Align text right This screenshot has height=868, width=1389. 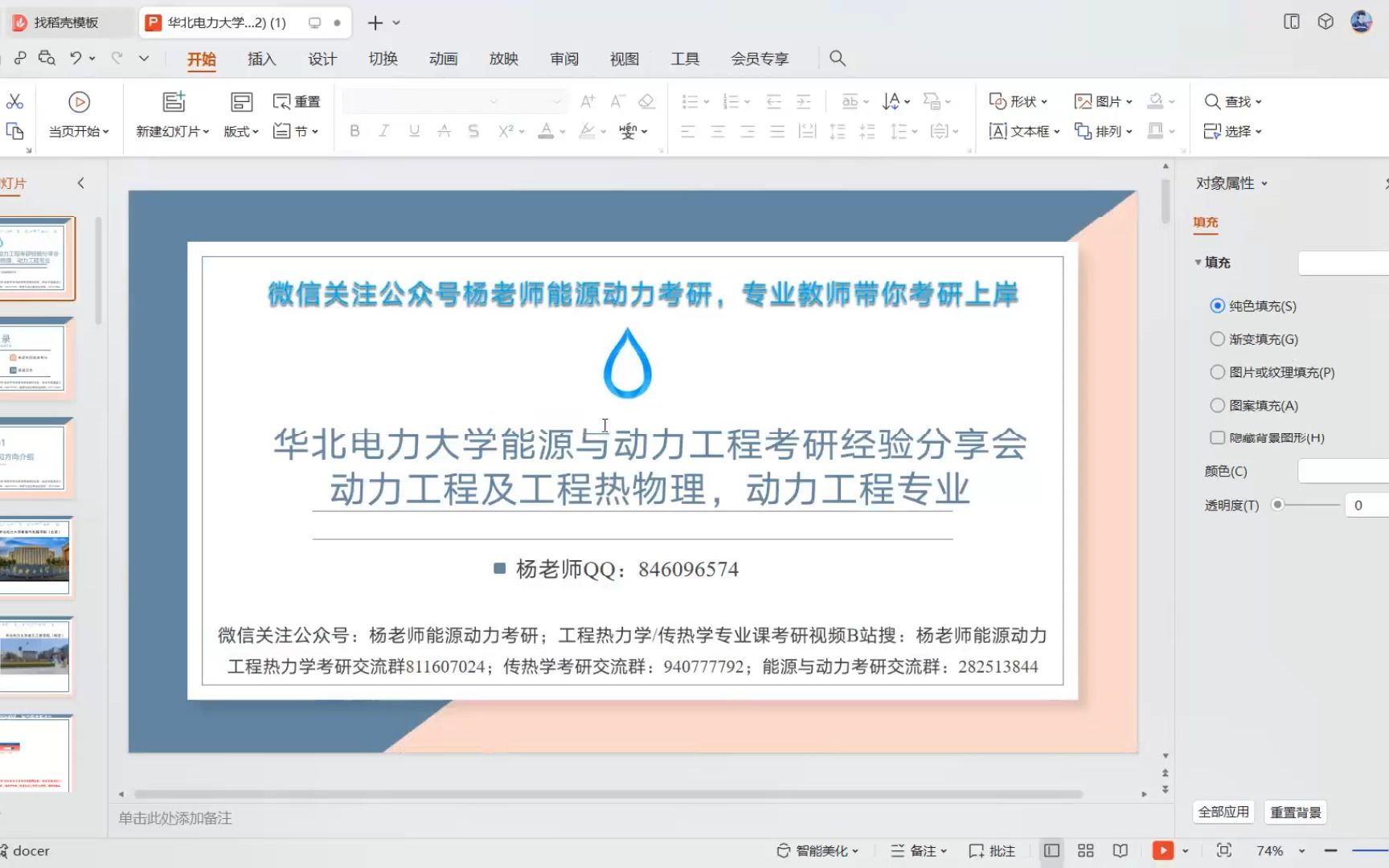point(748,131)
